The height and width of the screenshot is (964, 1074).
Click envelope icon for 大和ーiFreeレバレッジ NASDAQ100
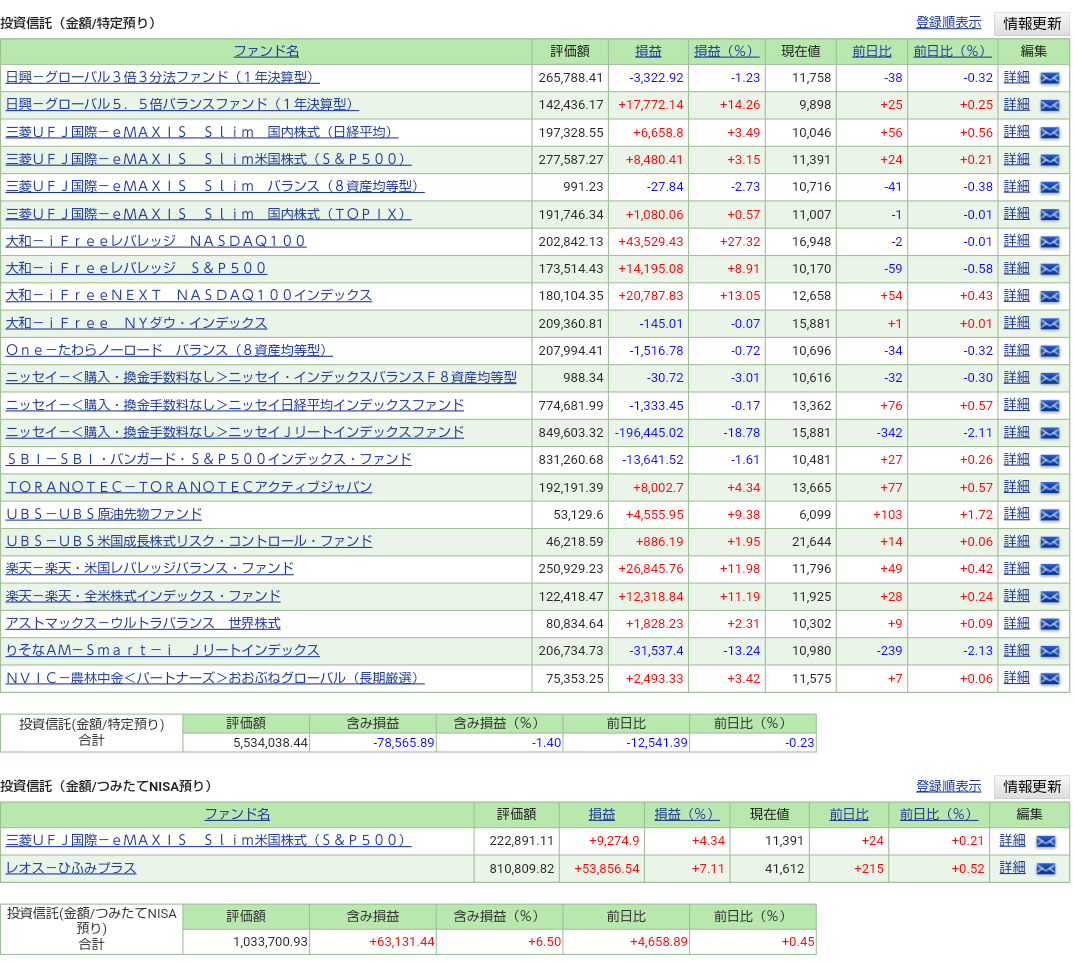pos(1049,242)
